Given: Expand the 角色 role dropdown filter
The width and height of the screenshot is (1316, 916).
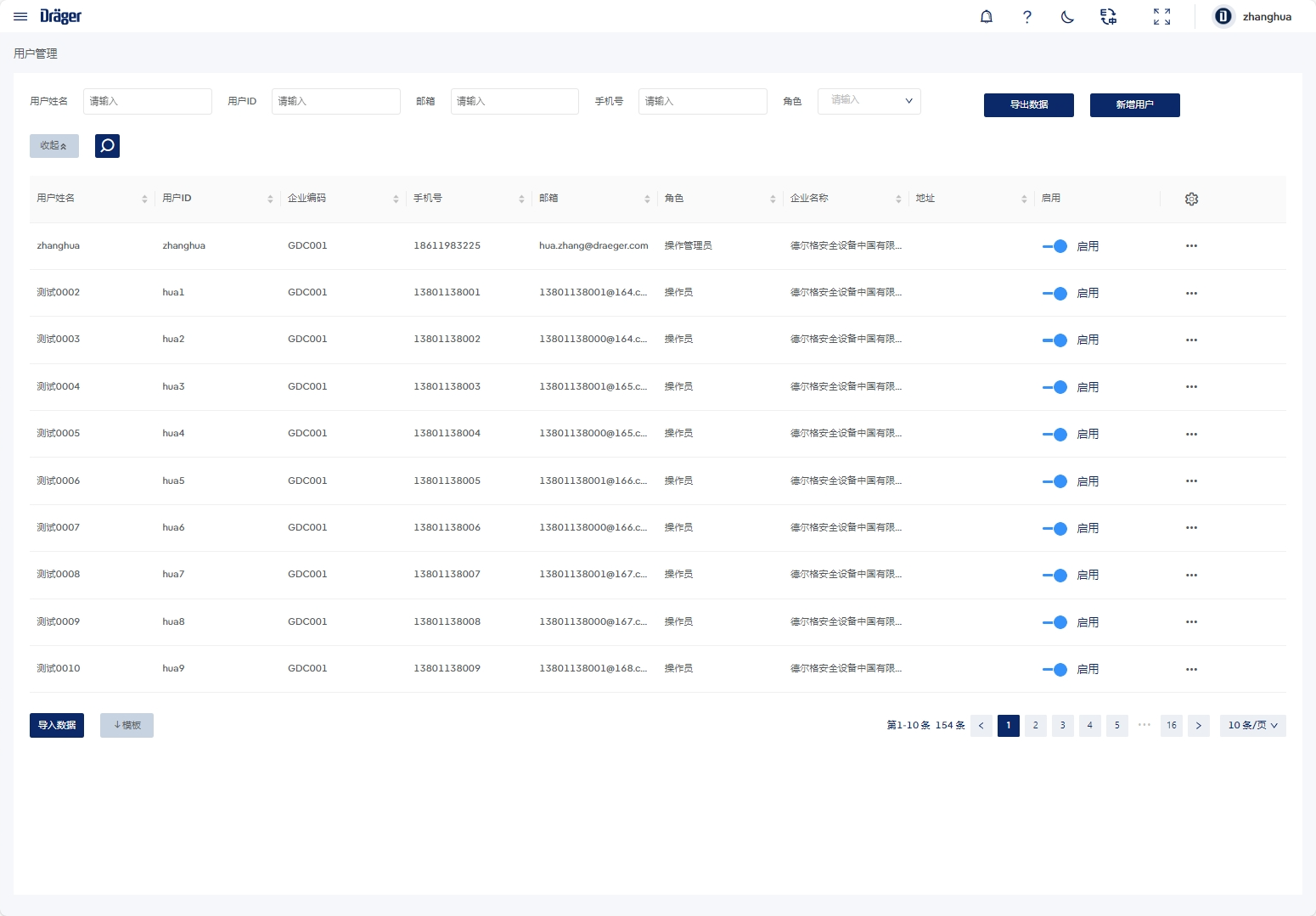Looking at the screenshot, I should 869,101.
